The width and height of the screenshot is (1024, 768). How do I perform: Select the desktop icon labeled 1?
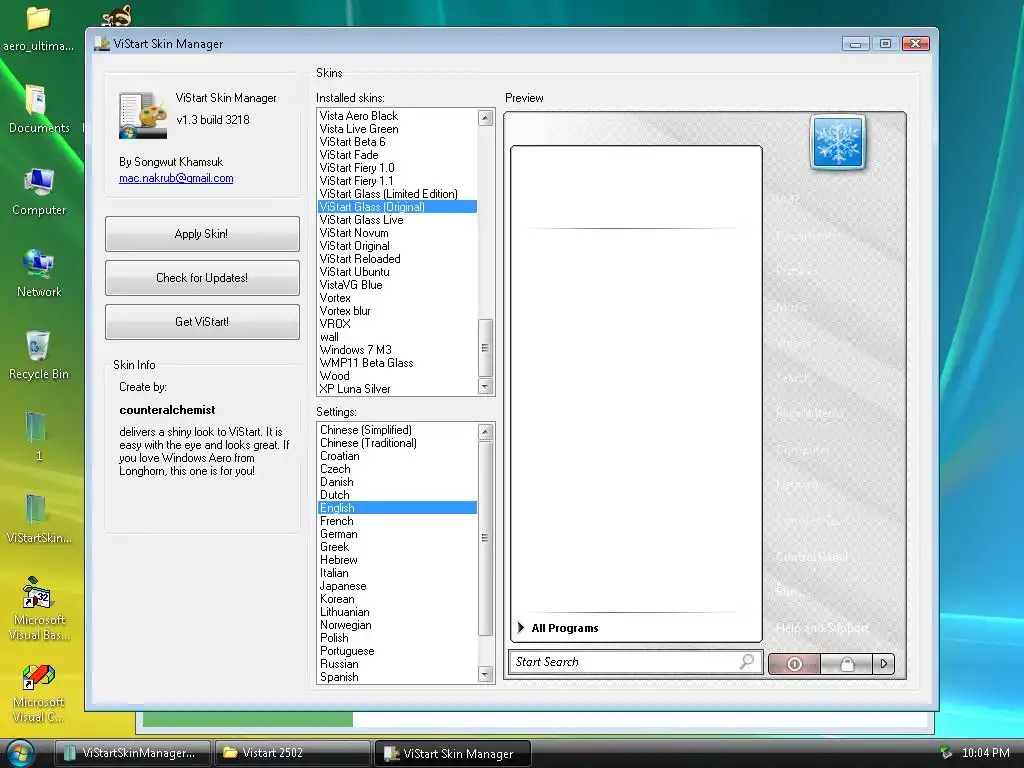tap(38, 436)
